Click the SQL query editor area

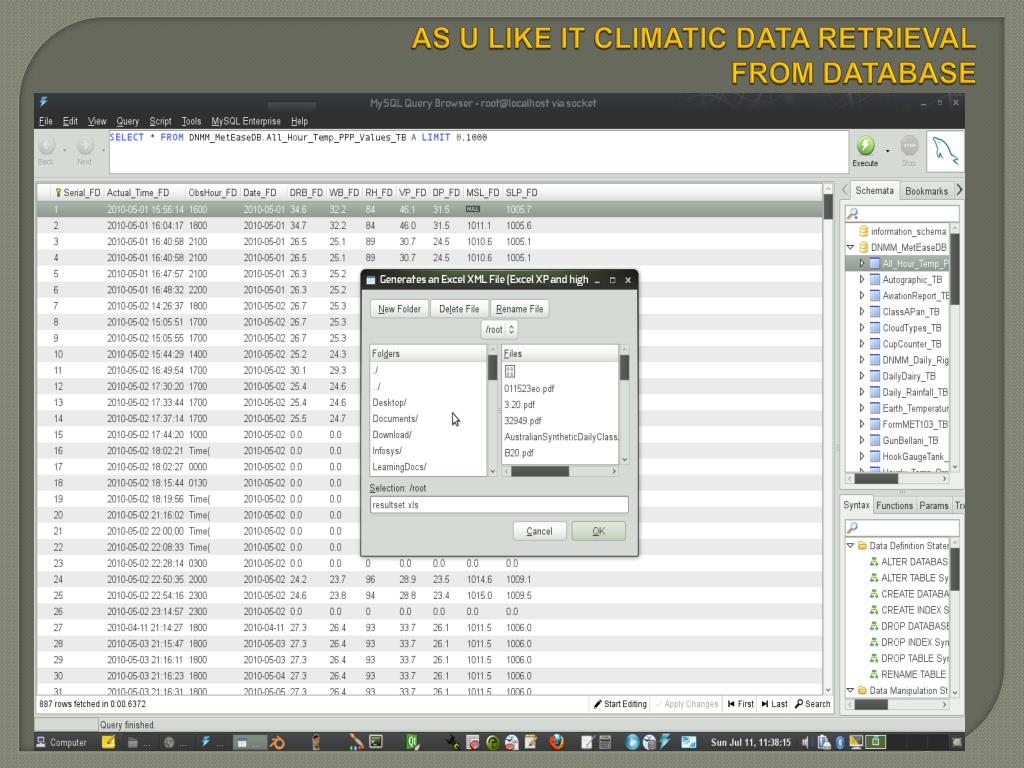point(478,152)
